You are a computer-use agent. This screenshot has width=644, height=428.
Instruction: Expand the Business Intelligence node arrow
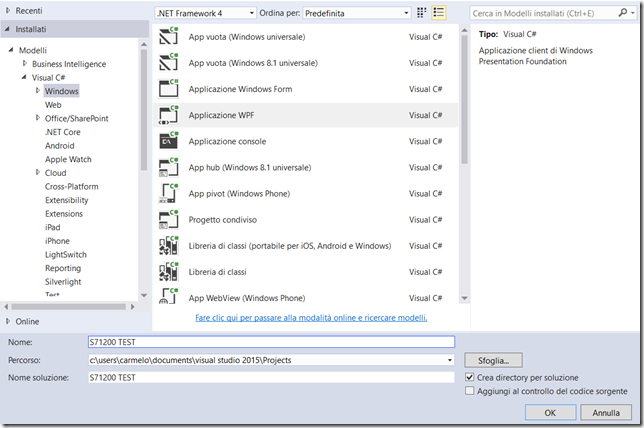(25, 63)
